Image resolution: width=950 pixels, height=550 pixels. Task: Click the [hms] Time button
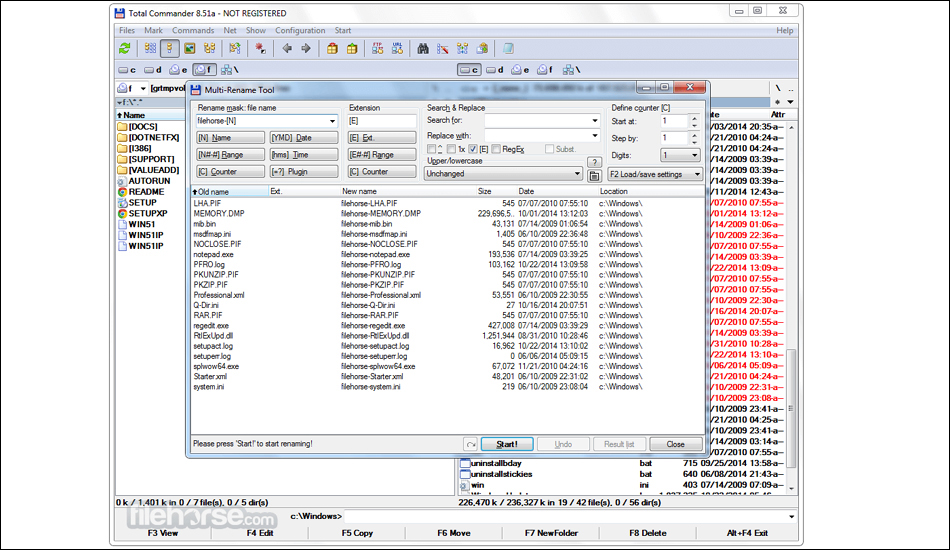pos(304,155)
